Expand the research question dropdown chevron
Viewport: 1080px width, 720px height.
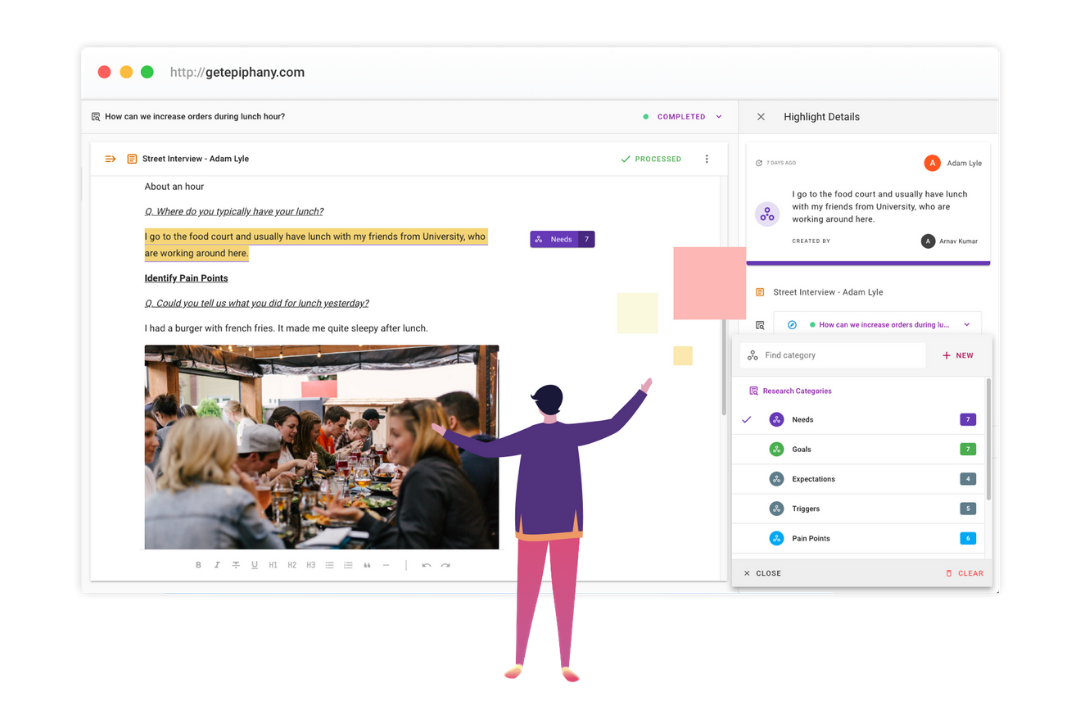coord(967,325)
